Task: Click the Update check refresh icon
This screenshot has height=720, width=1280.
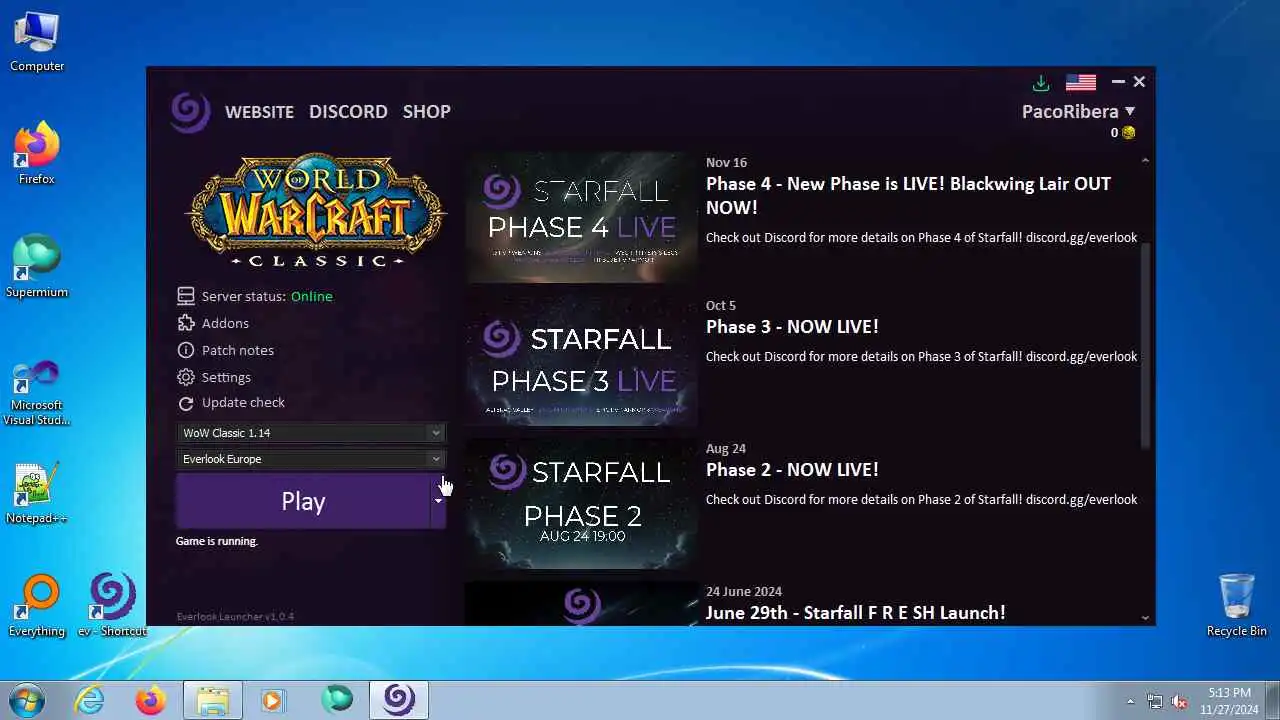Action: point(186,403)
